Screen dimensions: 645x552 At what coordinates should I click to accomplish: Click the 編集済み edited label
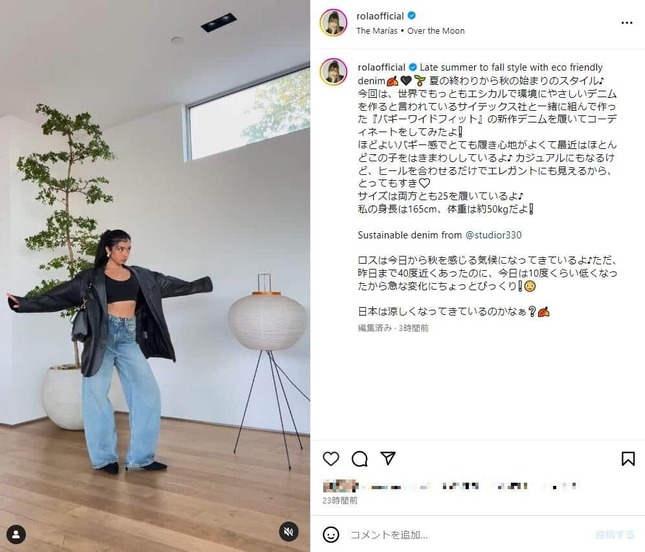pyautogui.click(x=375, y=328)
